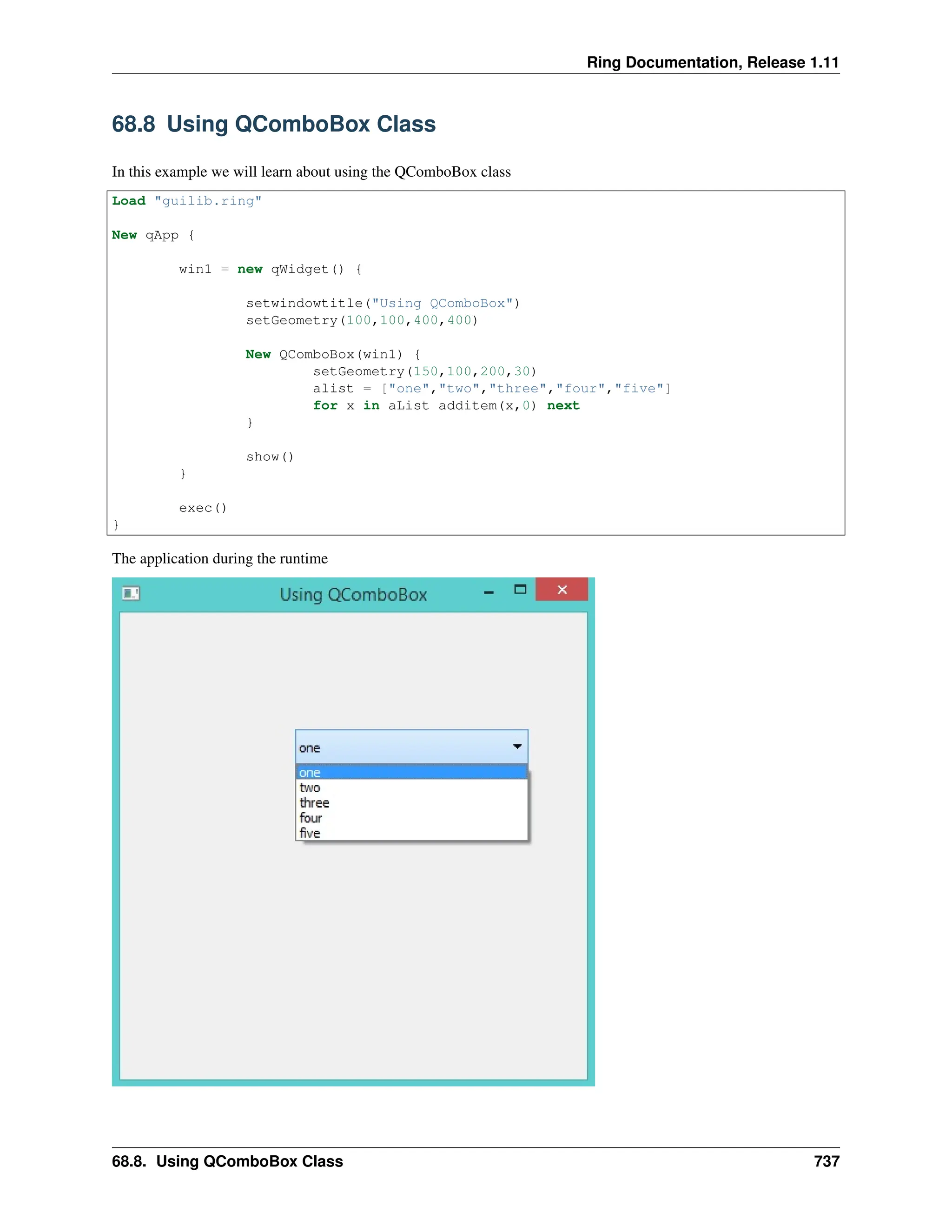Click the window icon in title bar
952x1232 pixels.
(131, 593)
